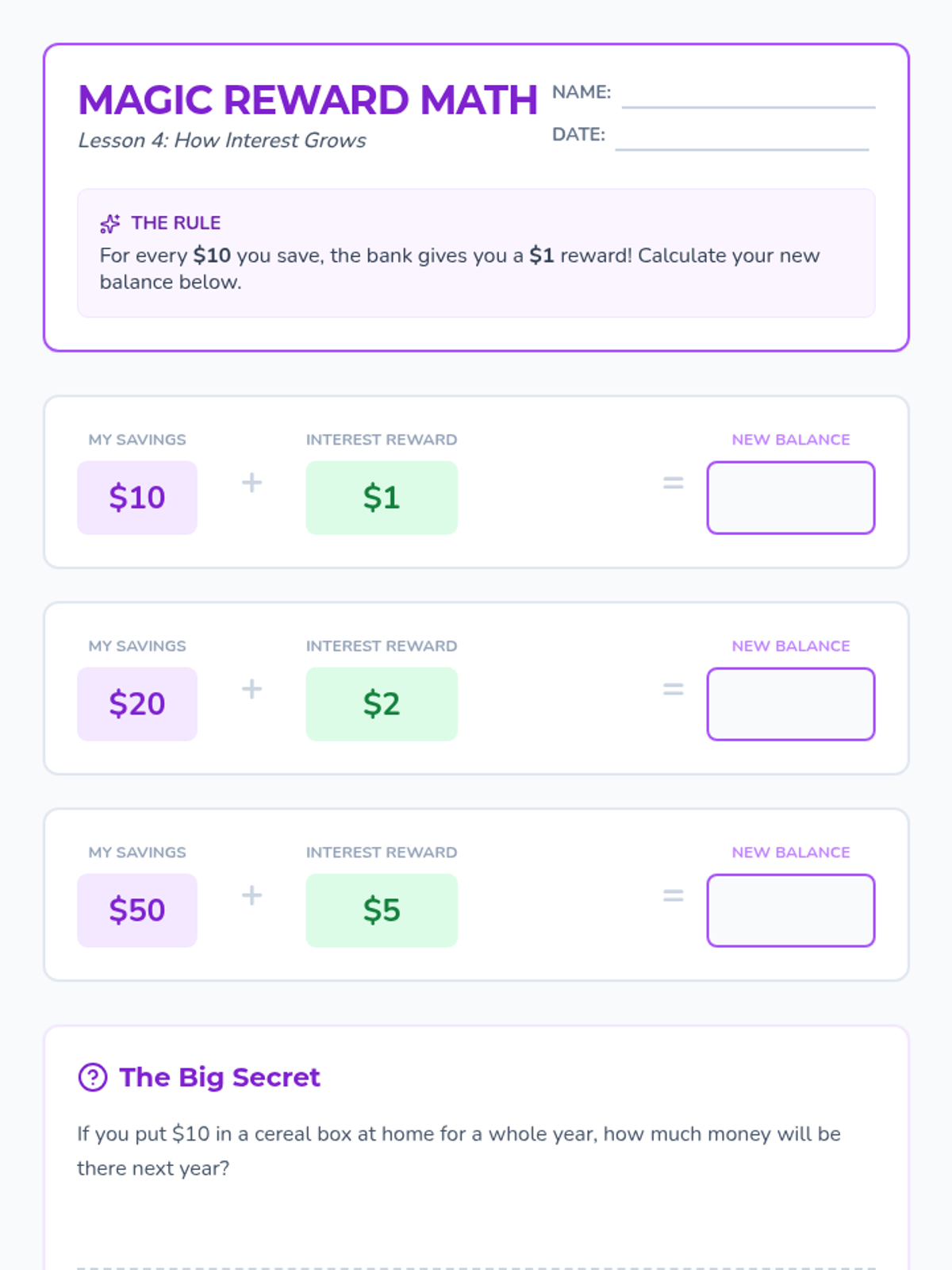Viewport: 952px width, 1270px height.
Task: Click the equals sign in the $10 row
Action: pyautogui.click(x=673, y=483)
